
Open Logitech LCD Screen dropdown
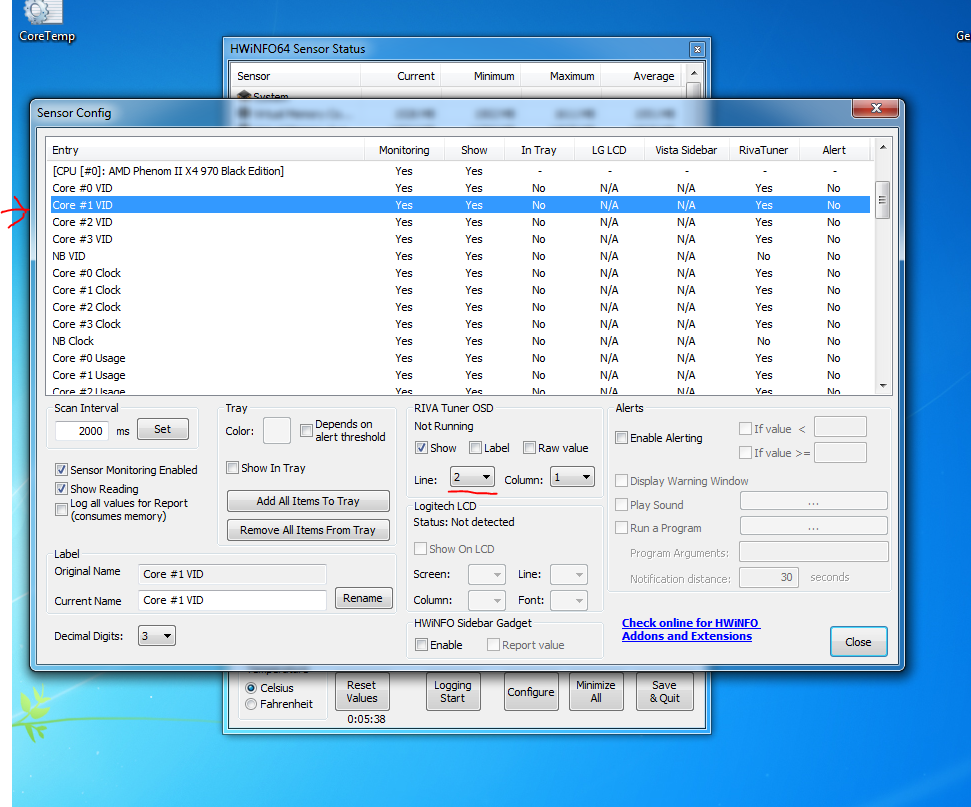pos(487,575)
